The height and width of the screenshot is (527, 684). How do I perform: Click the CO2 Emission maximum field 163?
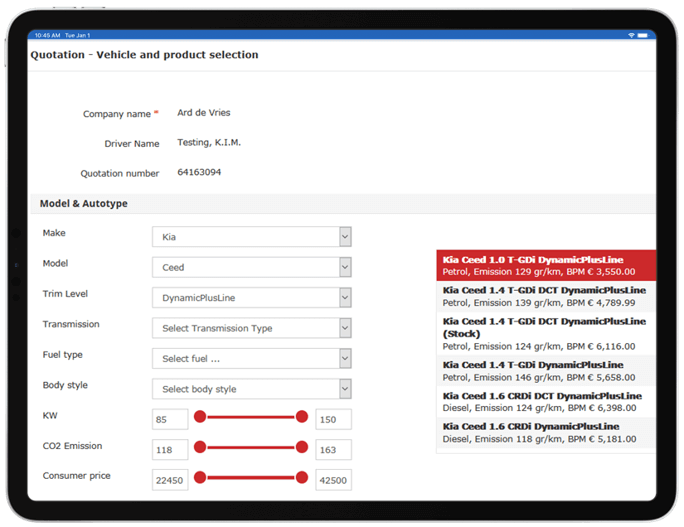[333, 450]
